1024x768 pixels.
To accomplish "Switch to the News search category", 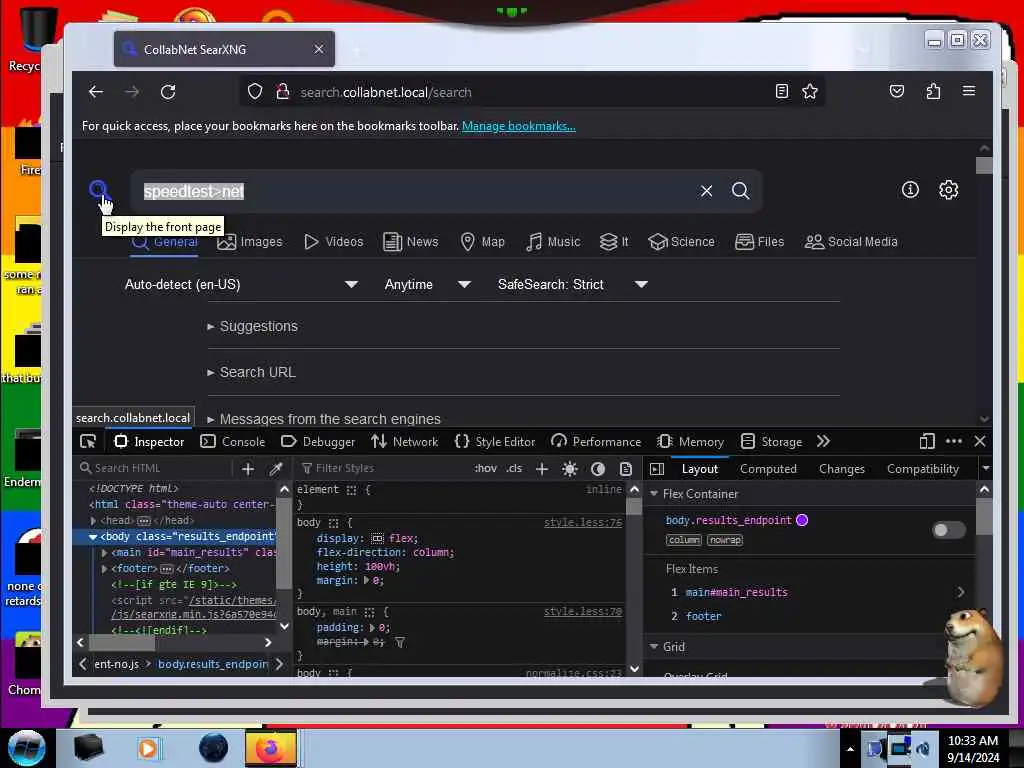I will (x=411, y=242).
